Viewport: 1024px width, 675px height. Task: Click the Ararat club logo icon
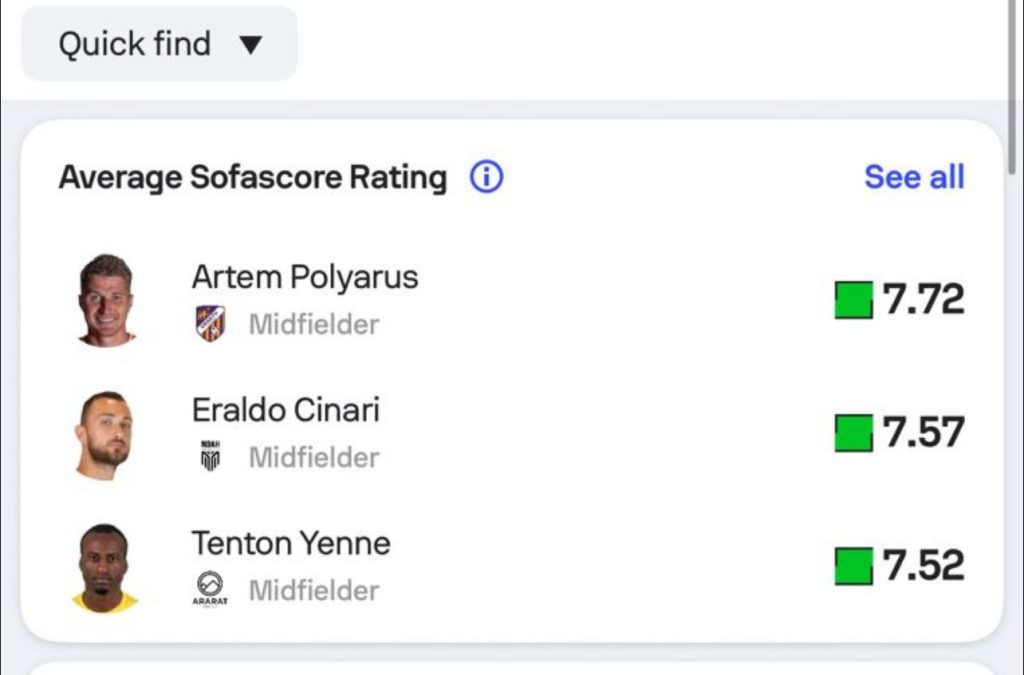210,589
